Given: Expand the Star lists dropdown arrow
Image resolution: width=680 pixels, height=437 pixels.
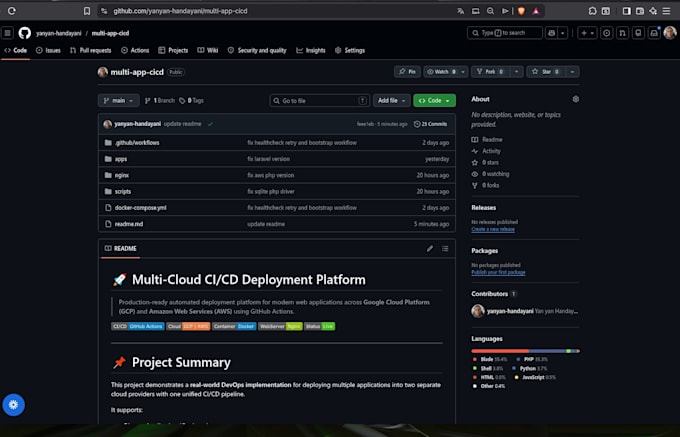Looking at the screenshot, I should [572, 72].
